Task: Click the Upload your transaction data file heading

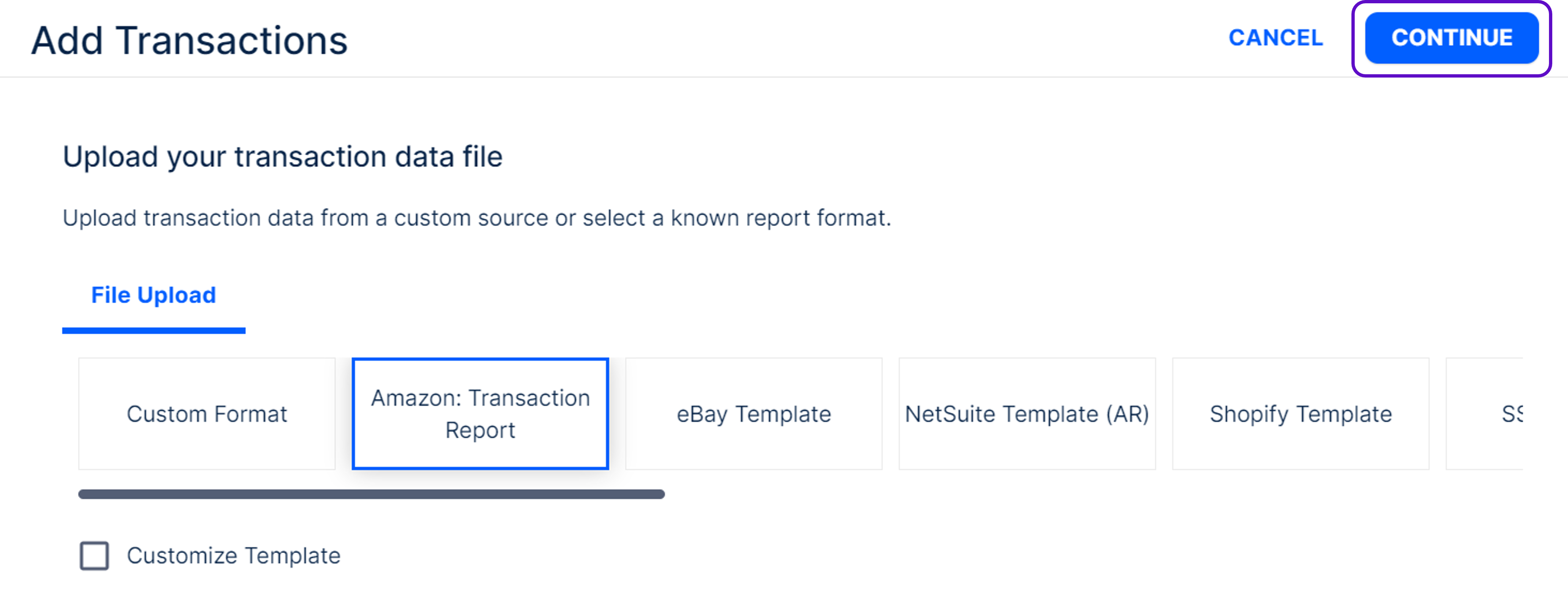Action: [x=282, y=157]
